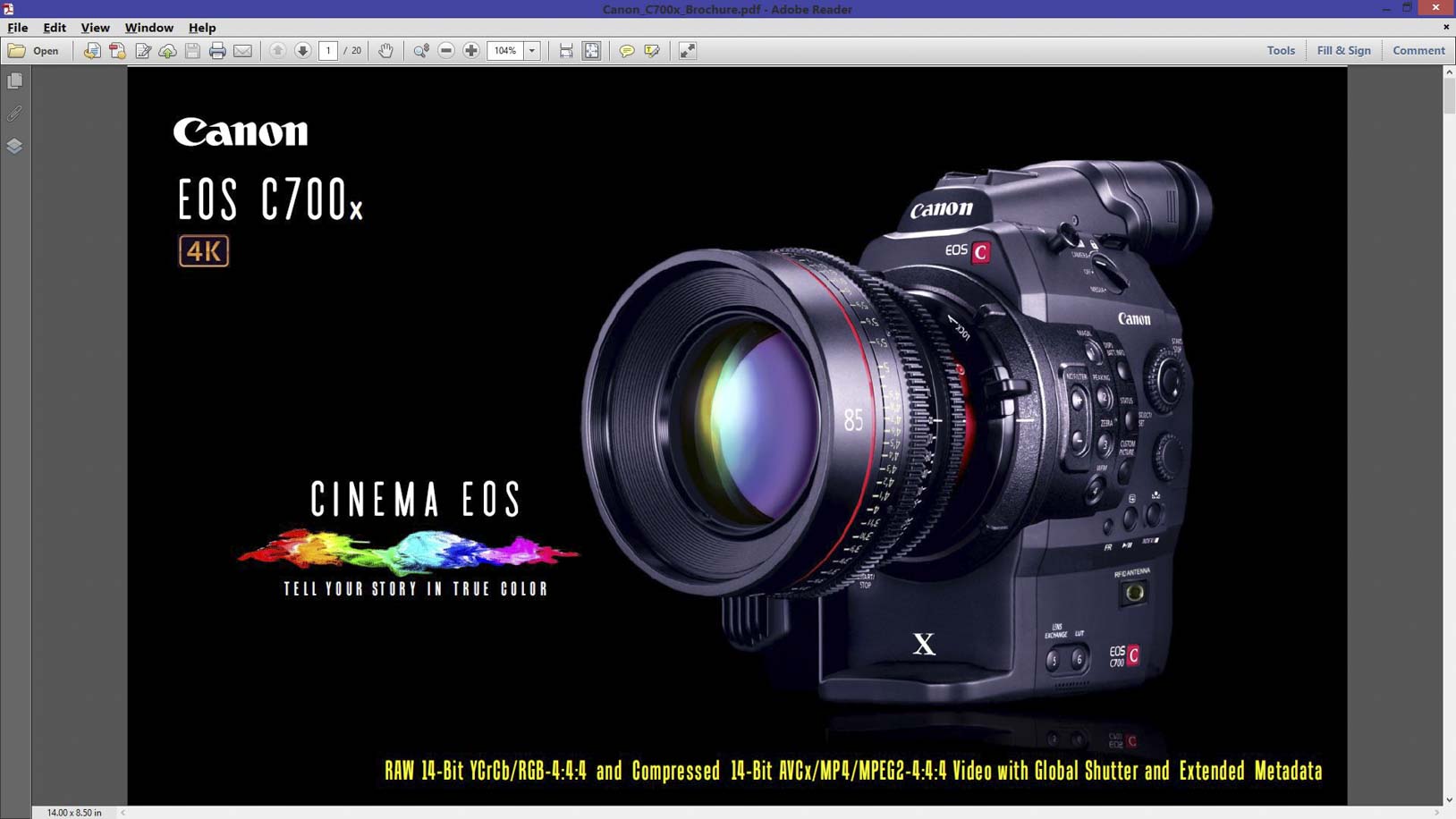The height and width of the screenshot is (819, 1456).
Task: Open the View menu
Action: point(95,28)
